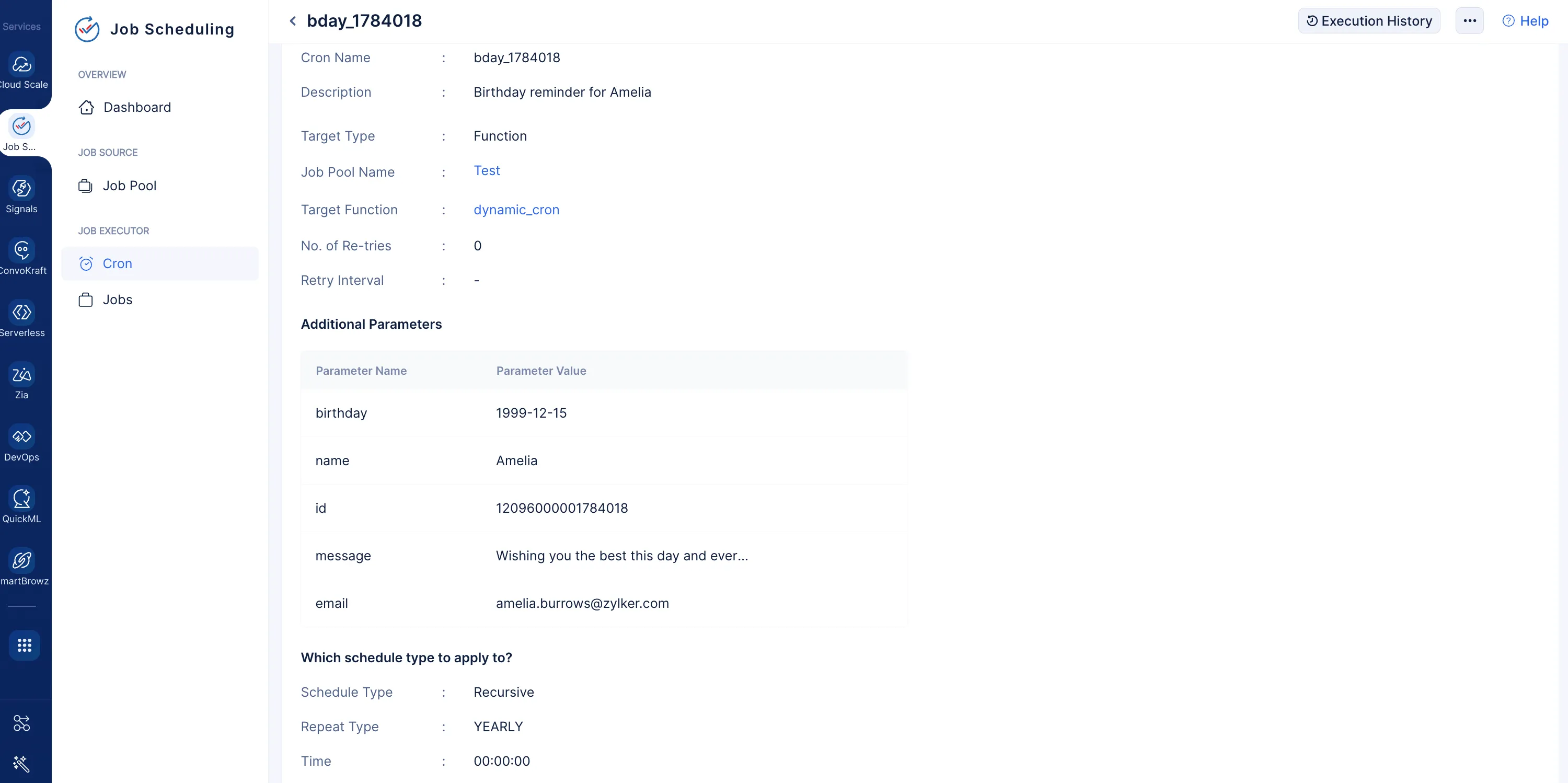Click the Job Scheduling logo icon
This screenshot has width=1568, height=783.
(87, 29)
